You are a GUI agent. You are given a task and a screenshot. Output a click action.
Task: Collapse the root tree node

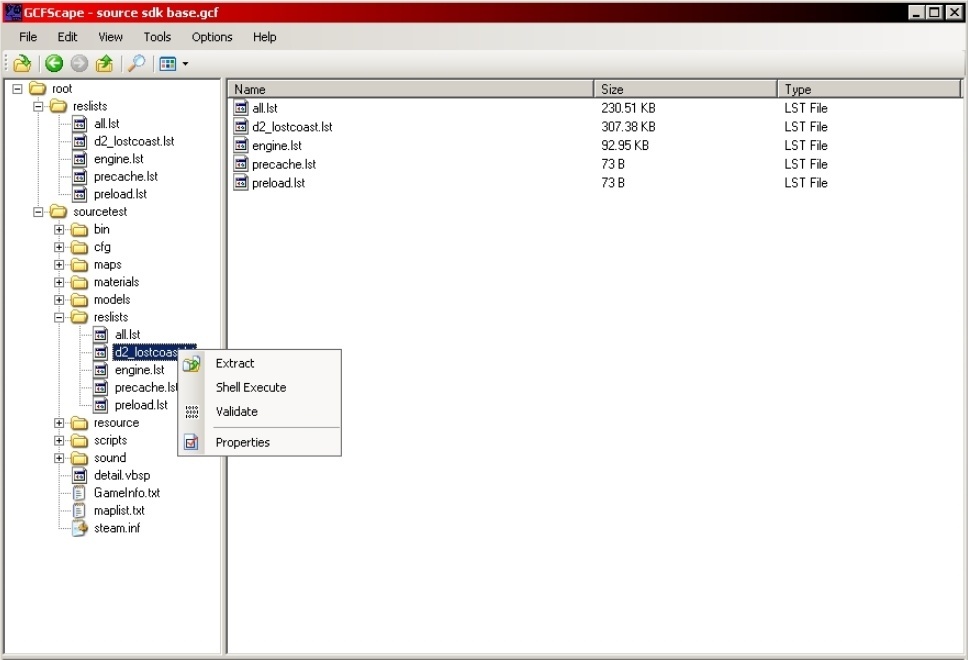17,89
